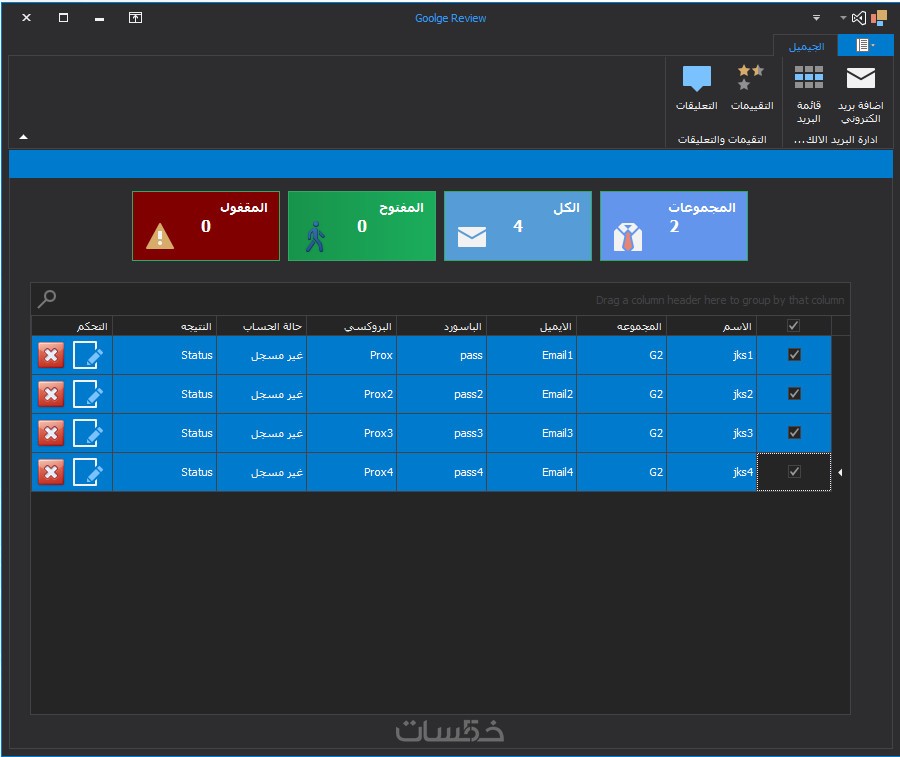Viewport: 900px width, 757px height.
Task: Select the Prox cell in row jks1
Action: [351, 355]
